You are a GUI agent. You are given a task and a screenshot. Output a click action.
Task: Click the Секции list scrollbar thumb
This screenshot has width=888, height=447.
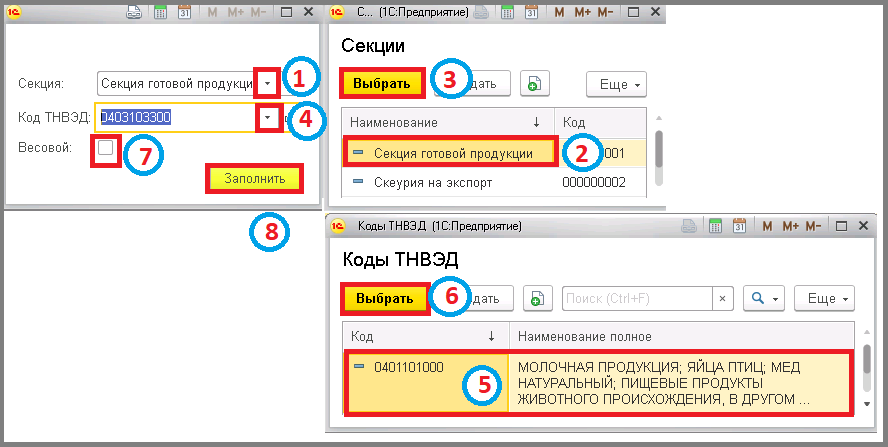tap(659, 148)
